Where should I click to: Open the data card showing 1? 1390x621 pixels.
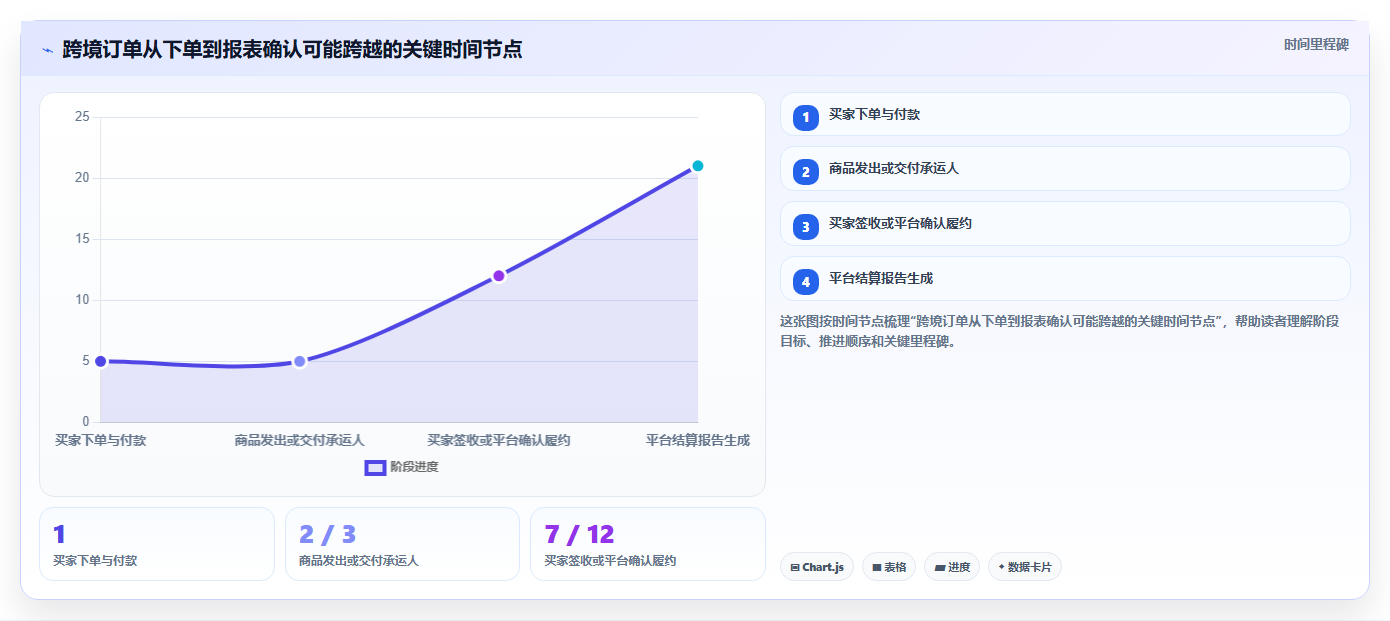coord(157,544)
